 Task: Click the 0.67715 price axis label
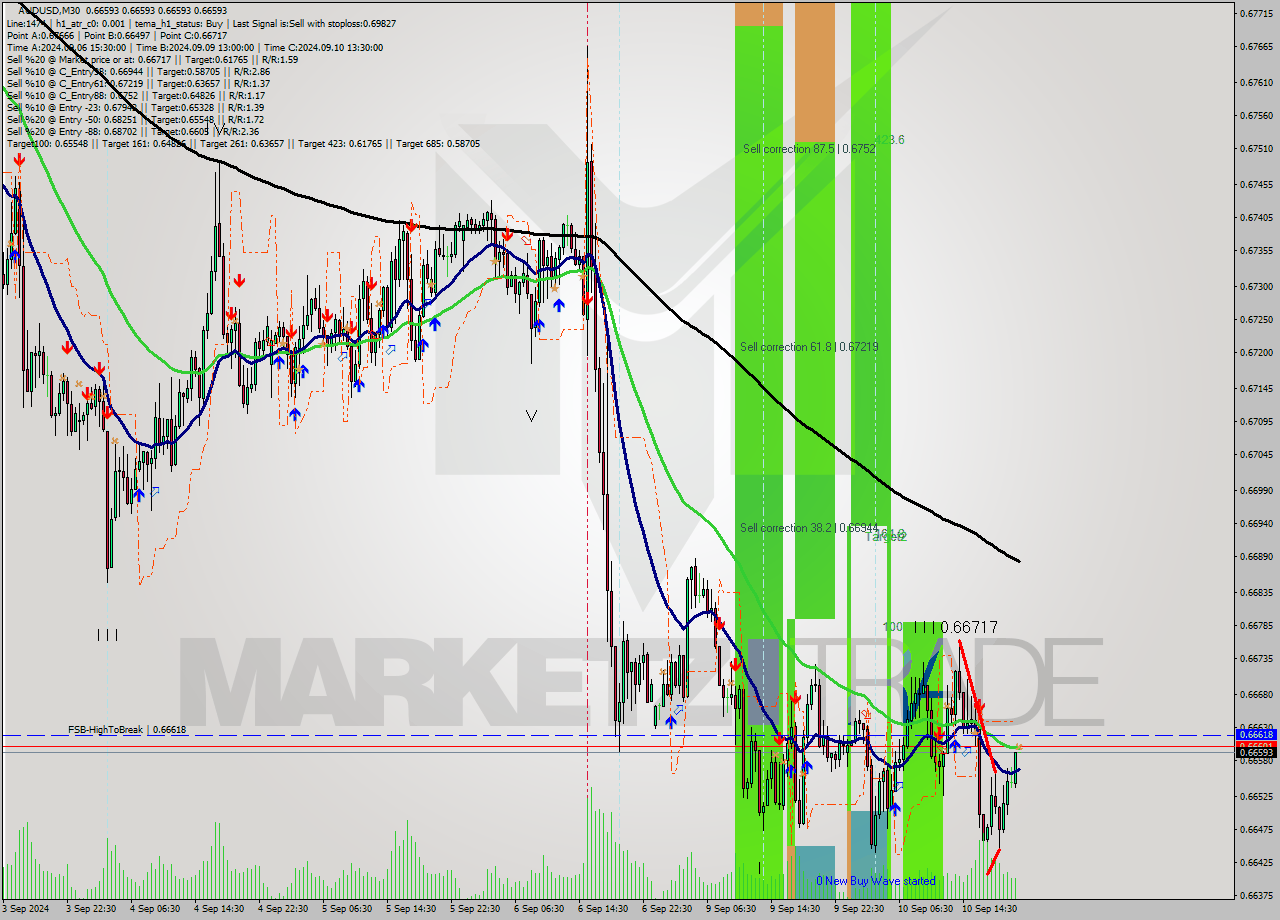click(1256, 14)
